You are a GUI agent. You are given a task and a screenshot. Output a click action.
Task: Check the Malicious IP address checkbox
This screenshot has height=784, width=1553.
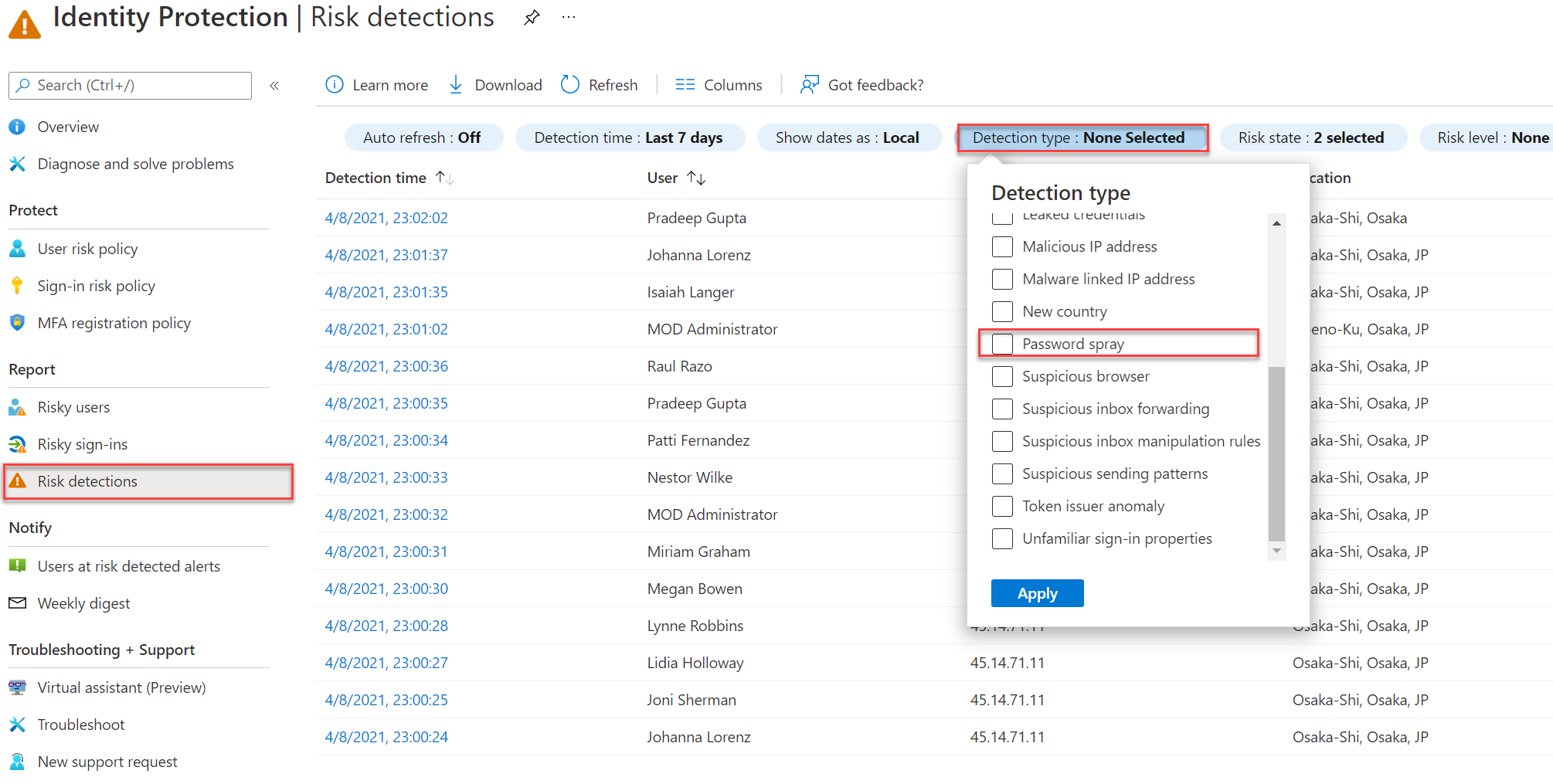[x=1002, y=246]
